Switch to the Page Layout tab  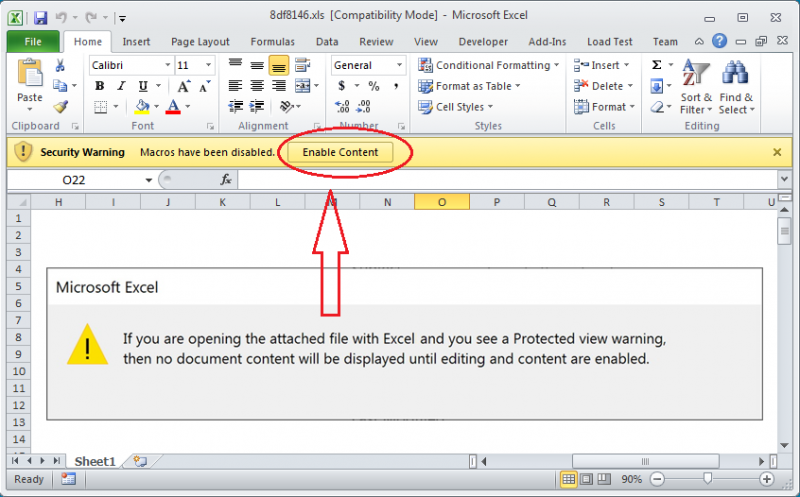coord(200,41)
